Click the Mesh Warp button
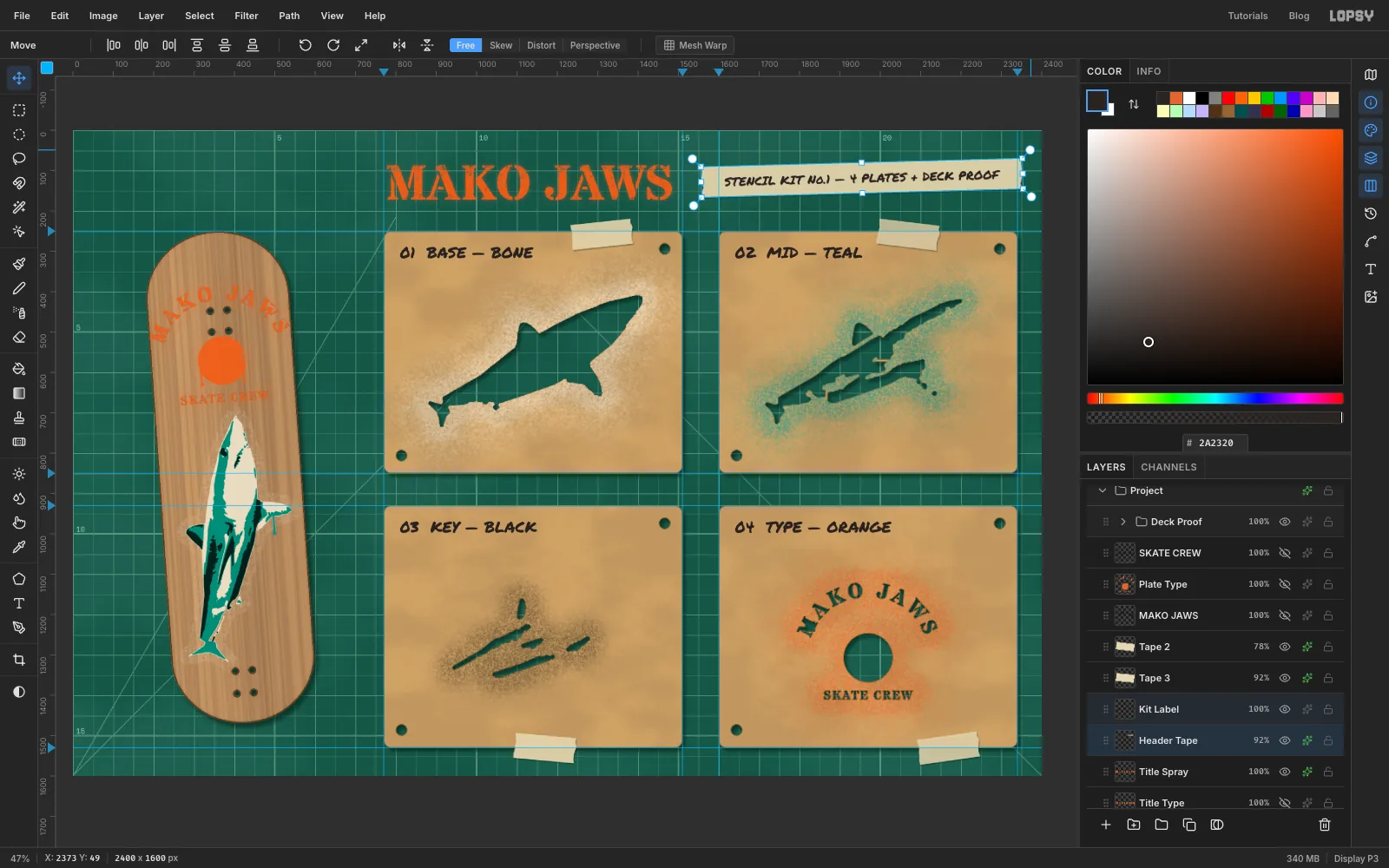Viewport: 1389px width, 868px height. click(x=695, y=45)
